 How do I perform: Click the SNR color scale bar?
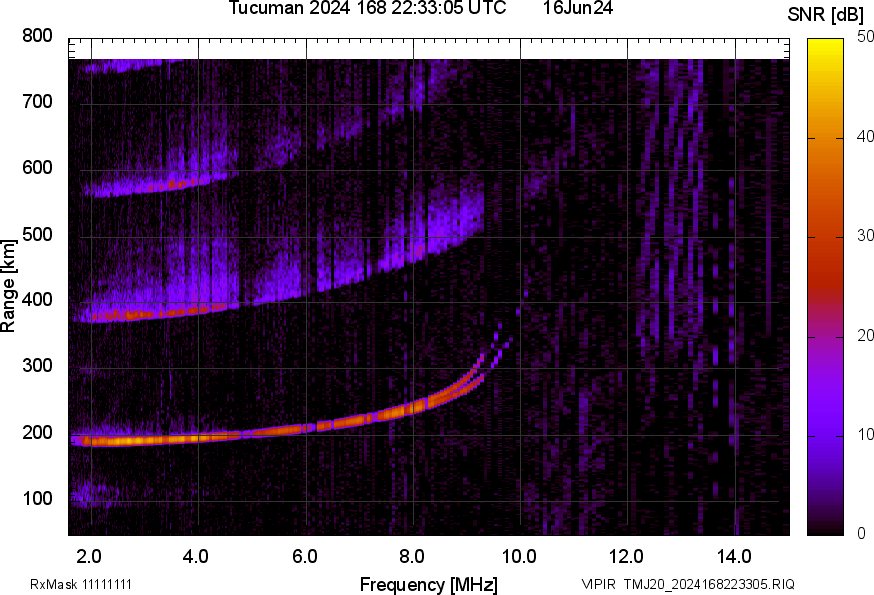click(x=825, y=287)
